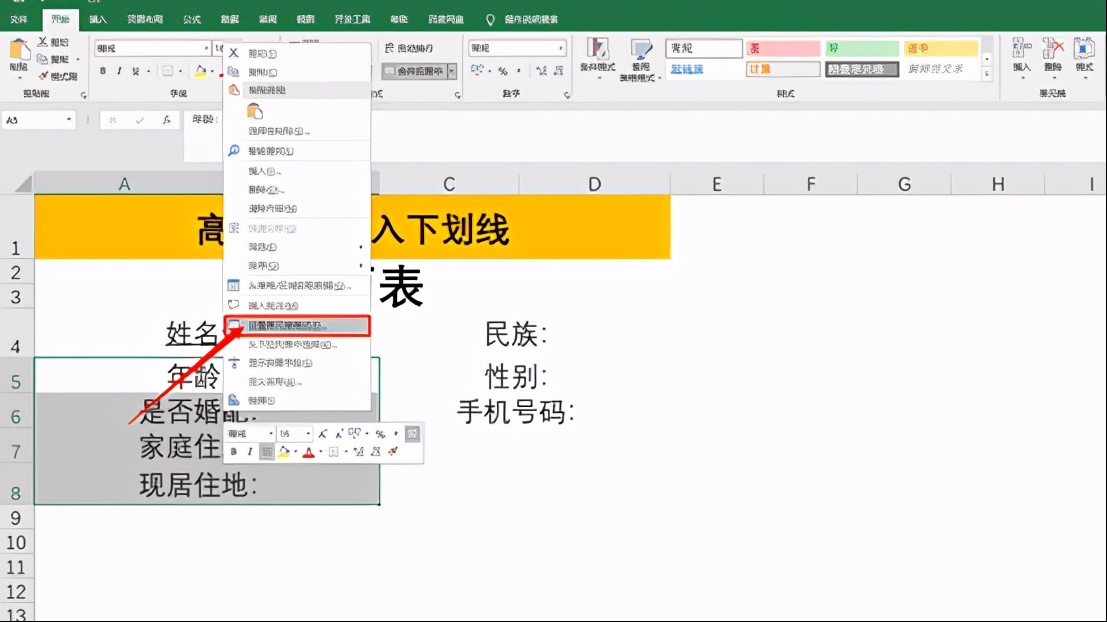Click the Conditional Formatting button
This screenshot has width=1107, height=622.
coord(597,60)
